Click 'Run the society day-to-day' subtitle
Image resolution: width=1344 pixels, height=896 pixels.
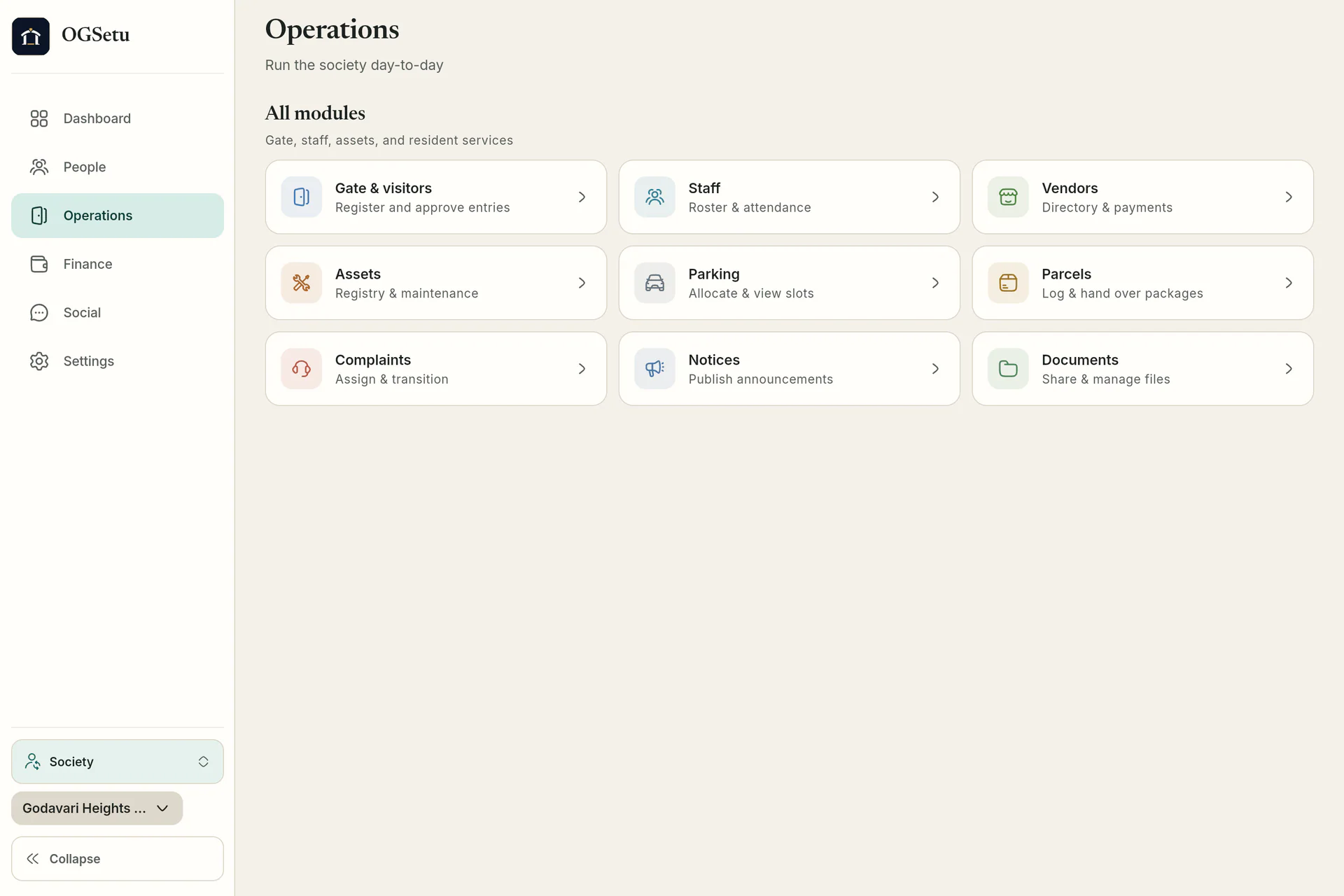(354, 65)
